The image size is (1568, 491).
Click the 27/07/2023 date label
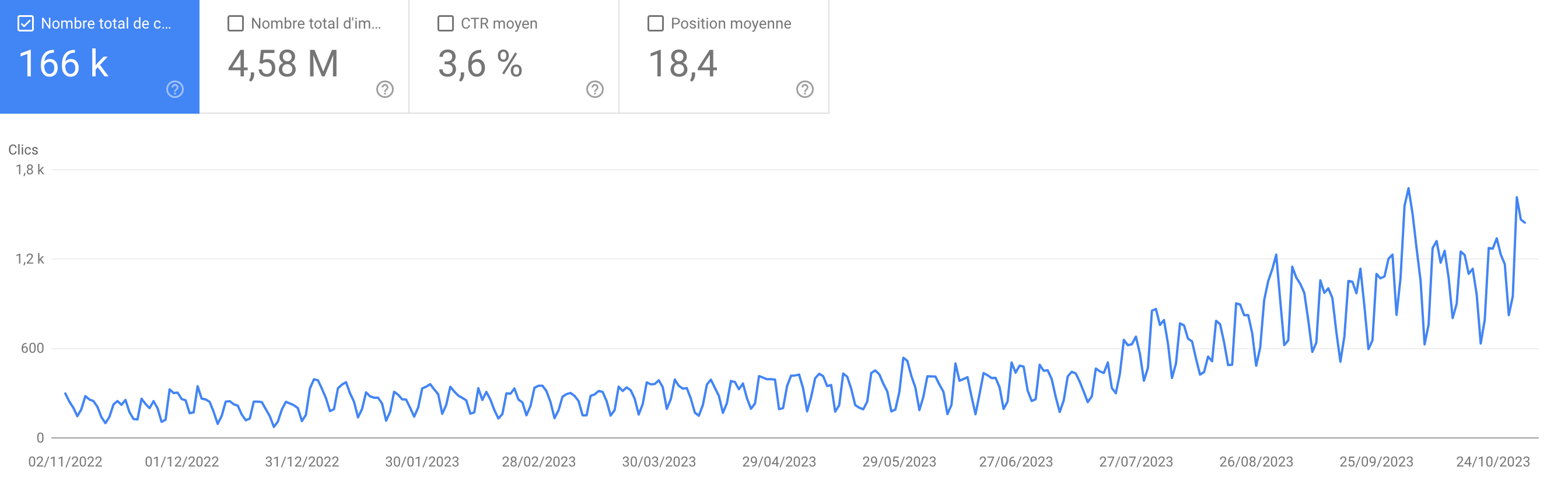[1135, 462]
